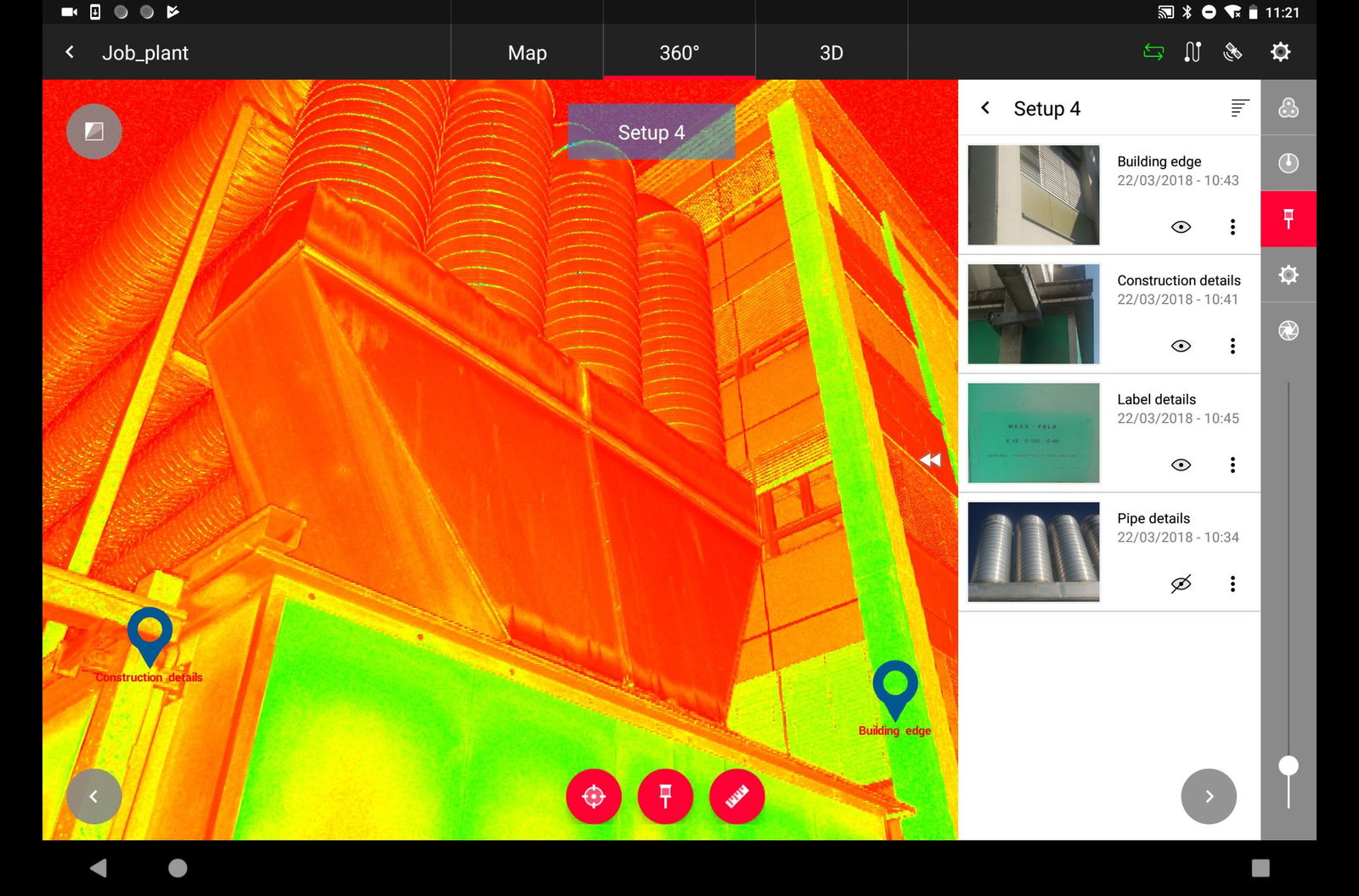Select the ruler measurement tool
Screen dimensions: 1359x896
(x=736, y=797)
